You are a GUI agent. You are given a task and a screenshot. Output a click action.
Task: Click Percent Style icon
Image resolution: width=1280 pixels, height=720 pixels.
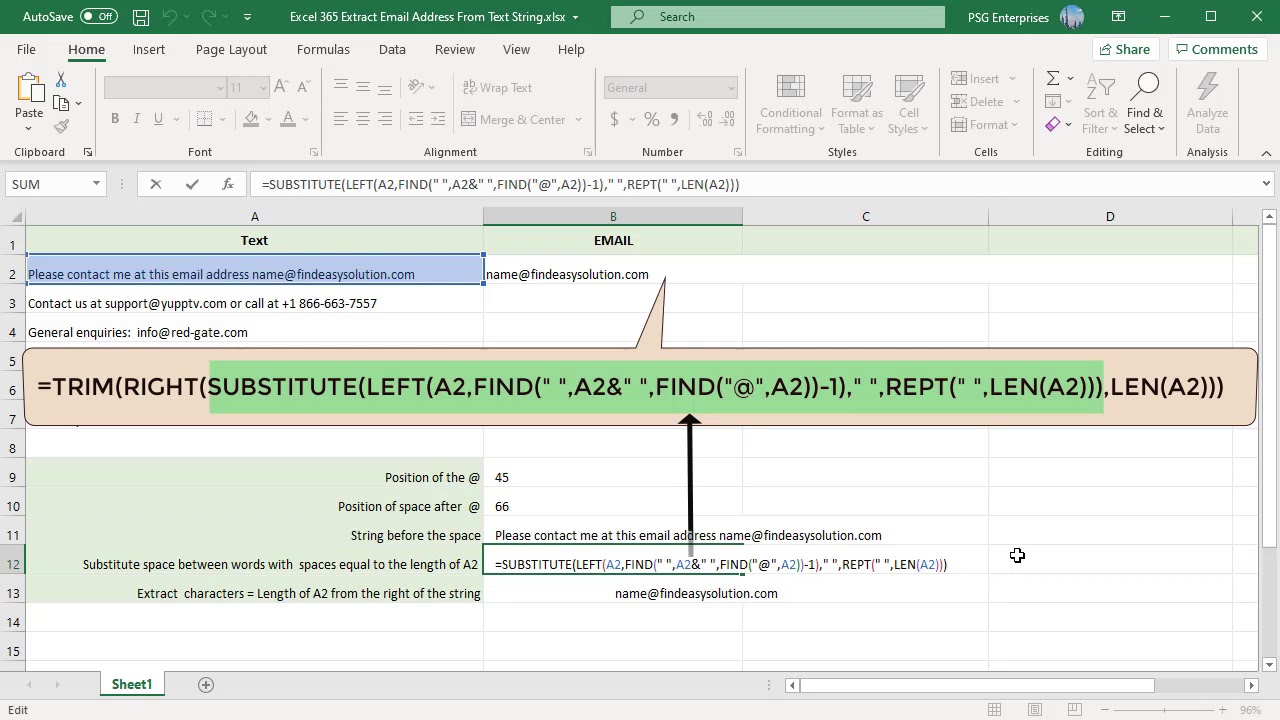[x=652, y=119]
